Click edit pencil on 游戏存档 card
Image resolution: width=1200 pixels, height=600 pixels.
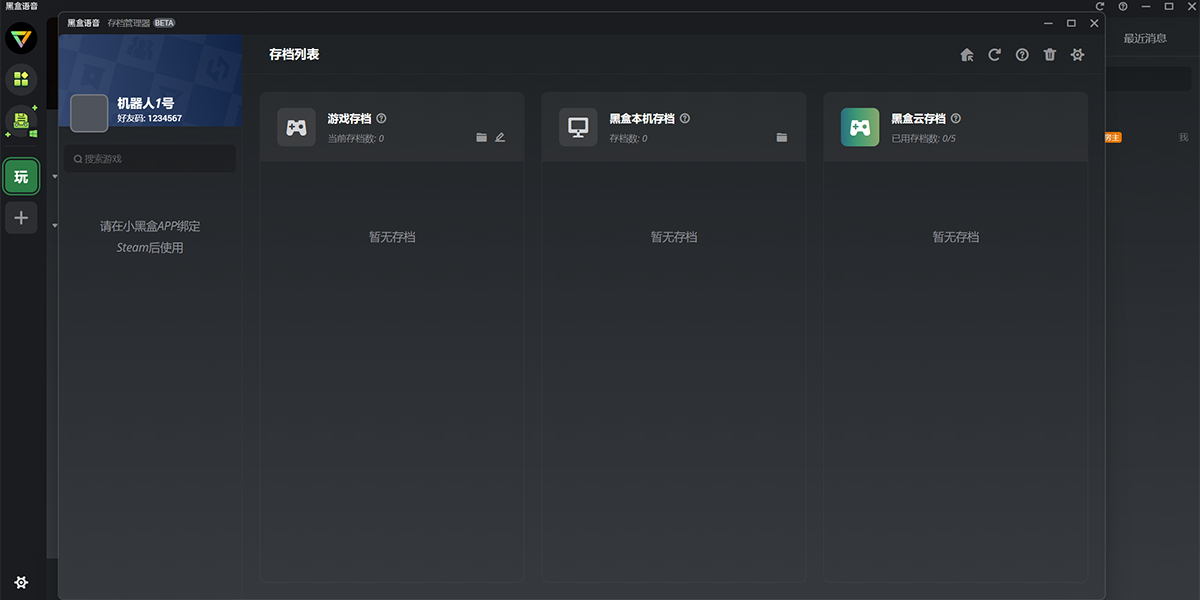[500, 138]
